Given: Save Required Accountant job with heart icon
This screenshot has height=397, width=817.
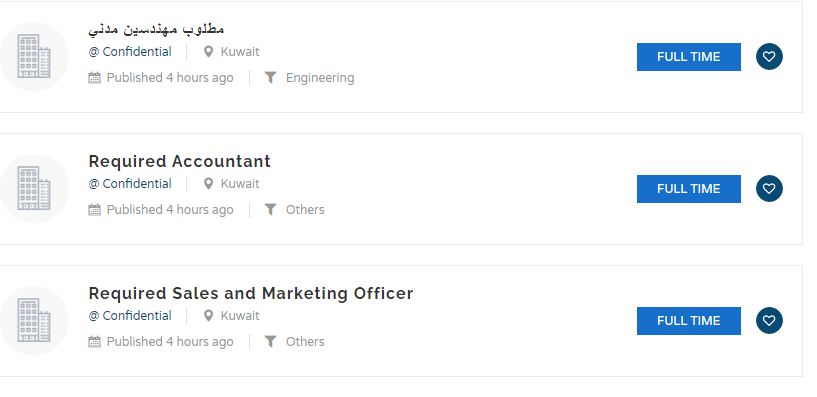Looking at the screenshot, I should pyautogui.click(x=769, y=188).
